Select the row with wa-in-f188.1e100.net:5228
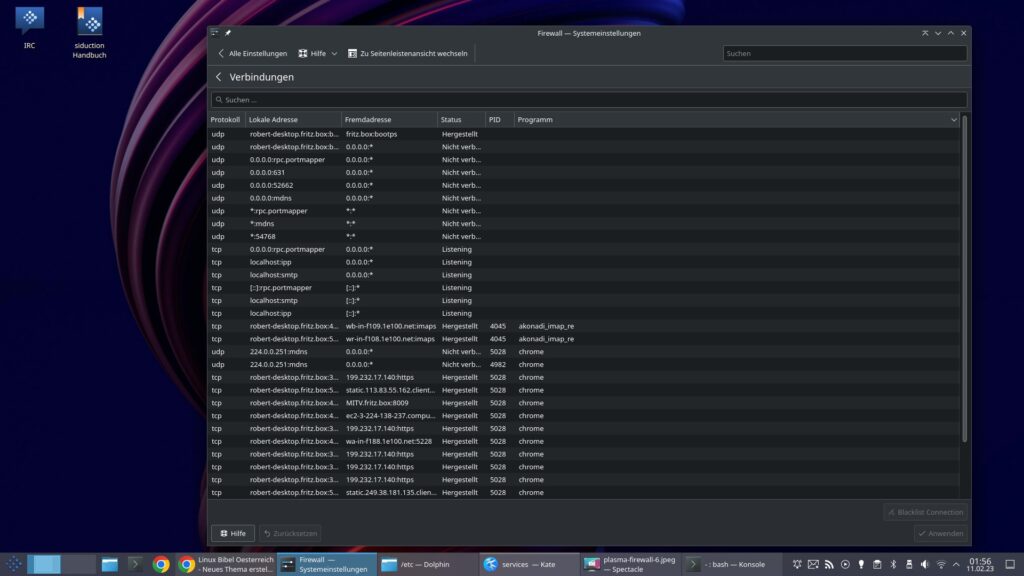1024x576 pixels. [x=584, y=441]
